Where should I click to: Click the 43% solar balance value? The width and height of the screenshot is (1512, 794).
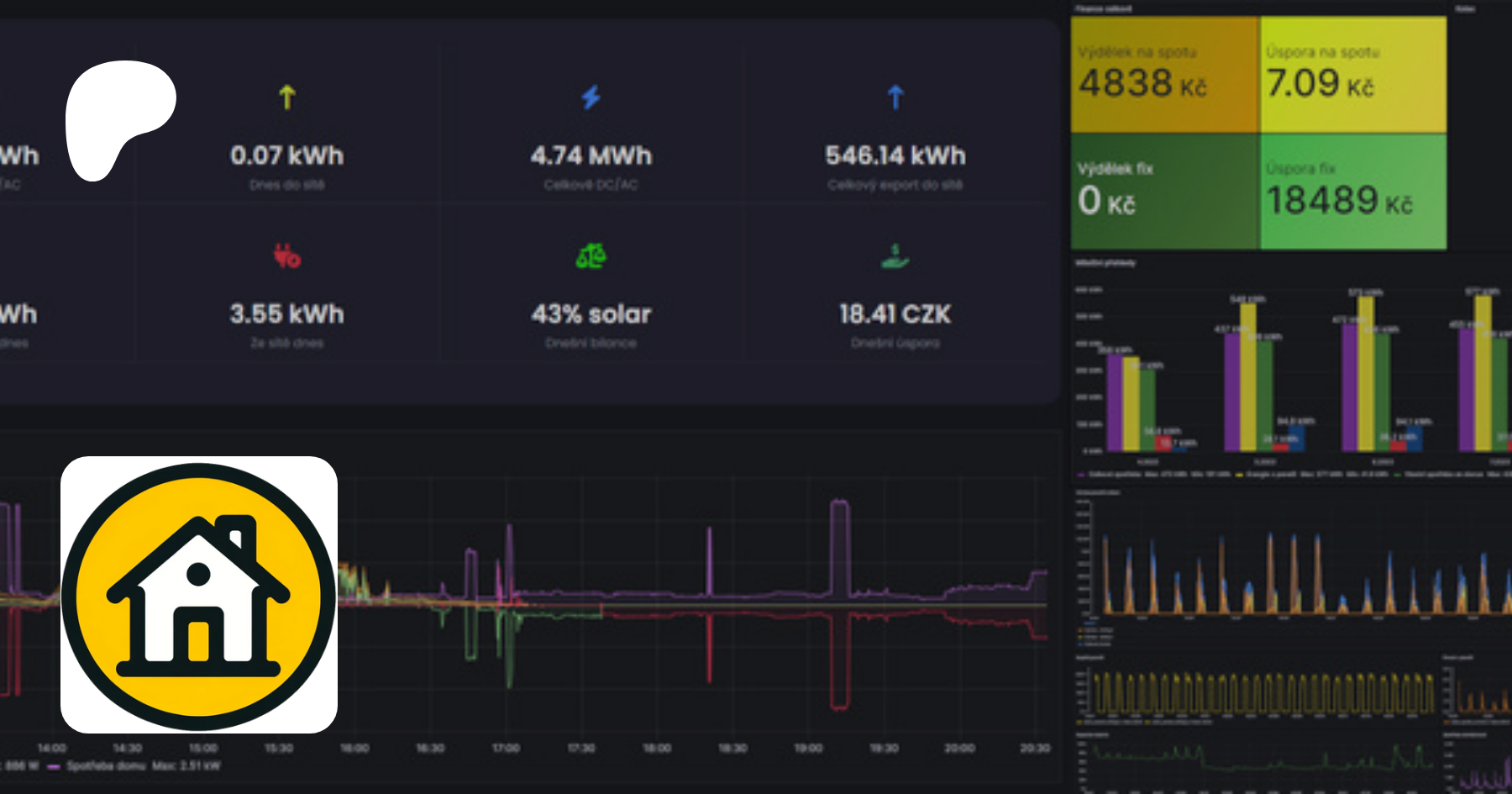coord(591,314)
